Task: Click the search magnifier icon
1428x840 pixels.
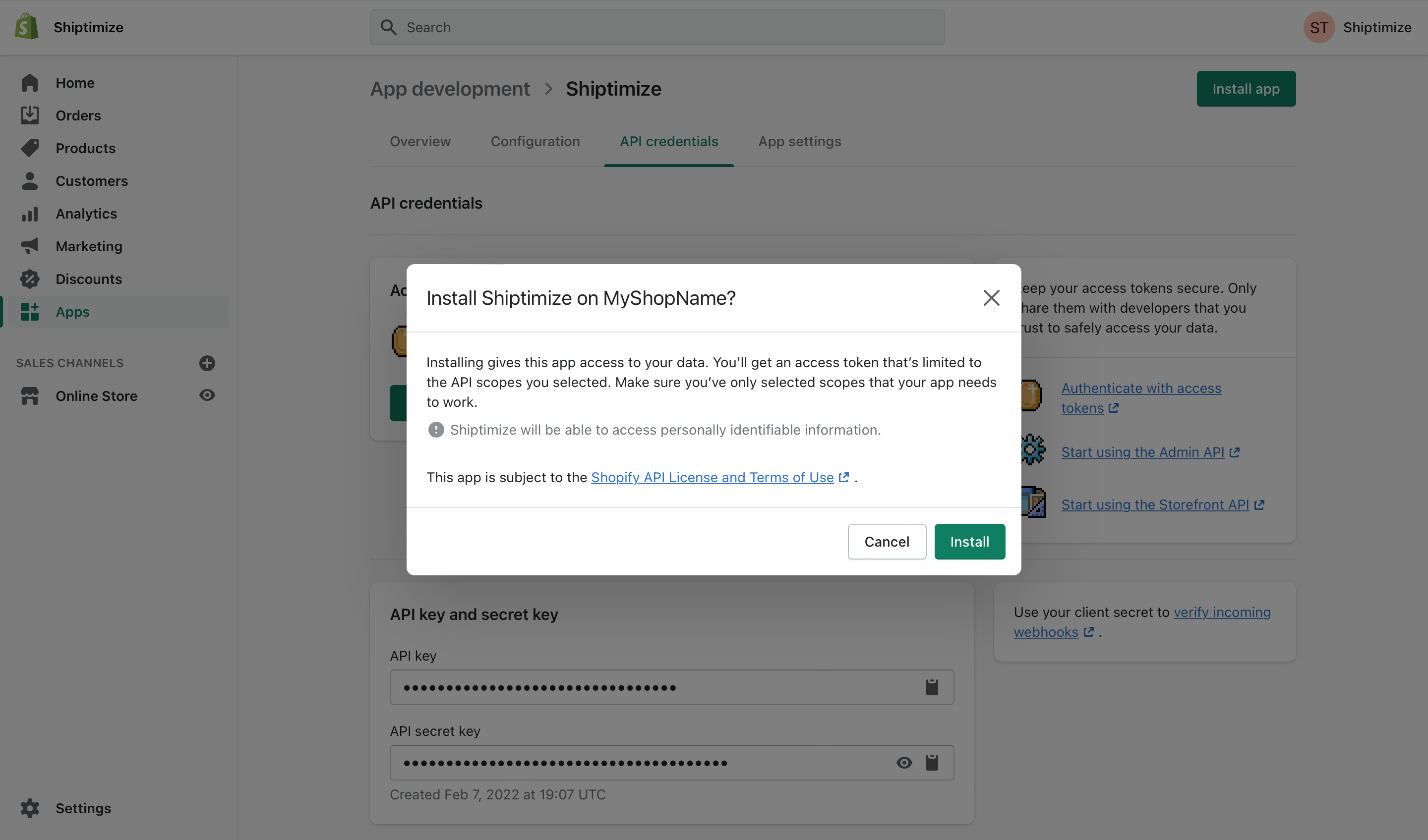Action: [388, 27]
